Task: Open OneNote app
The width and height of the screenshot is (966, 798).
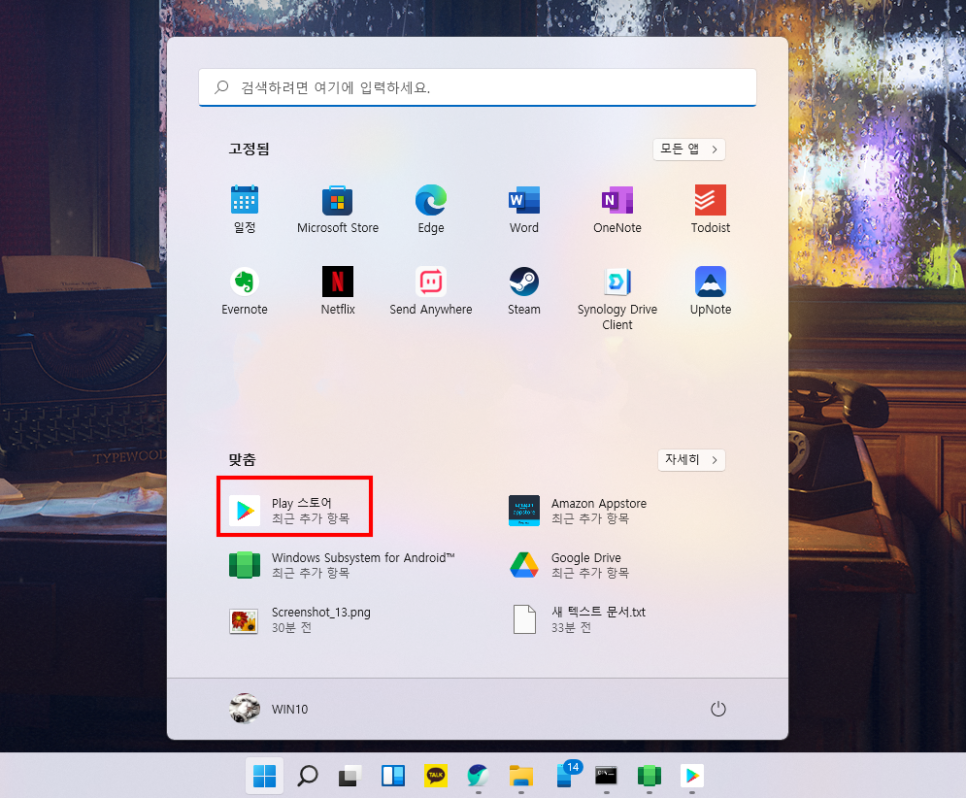Action: [x=617, y=210]
